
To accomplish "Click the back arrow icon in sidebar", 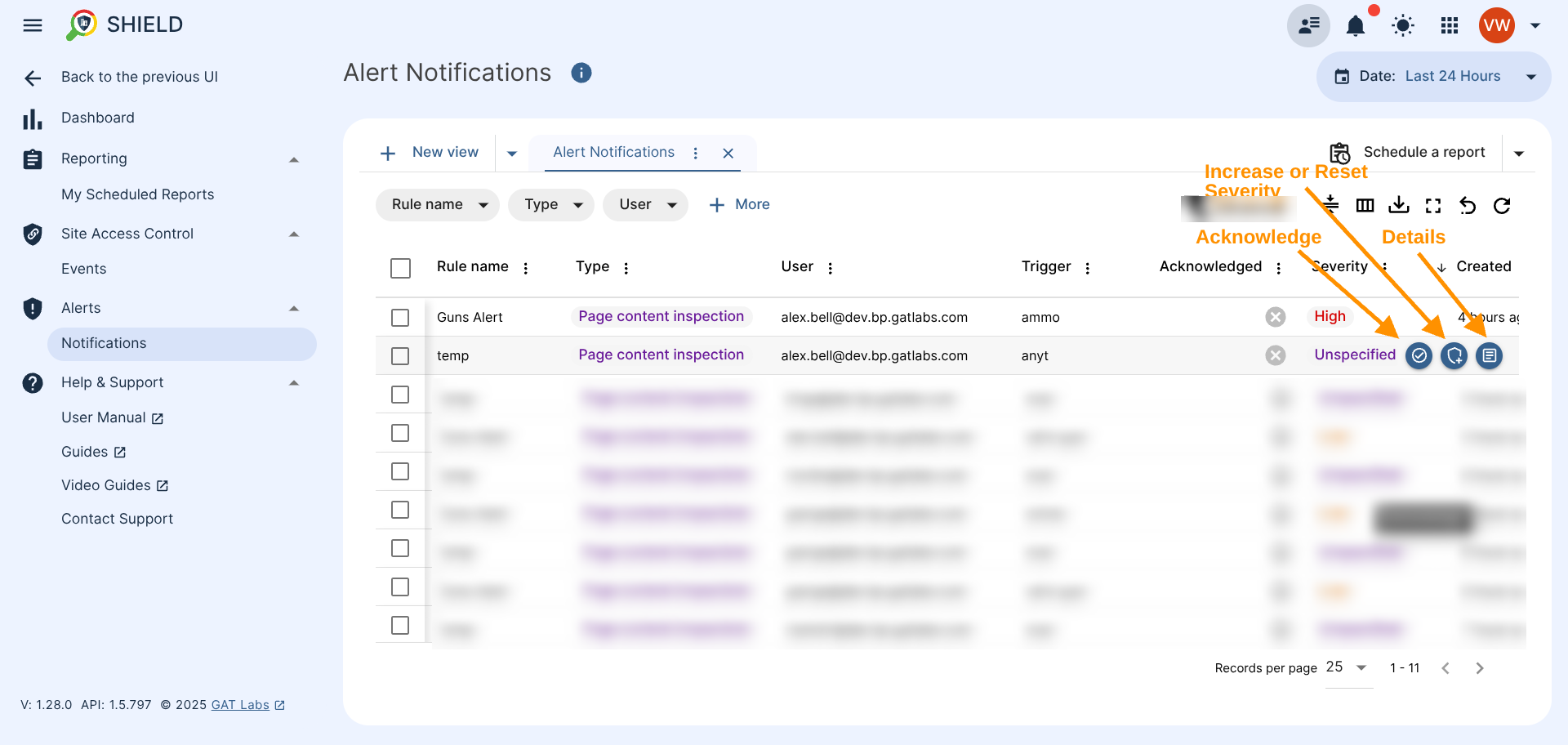I will tap(33, 78).
